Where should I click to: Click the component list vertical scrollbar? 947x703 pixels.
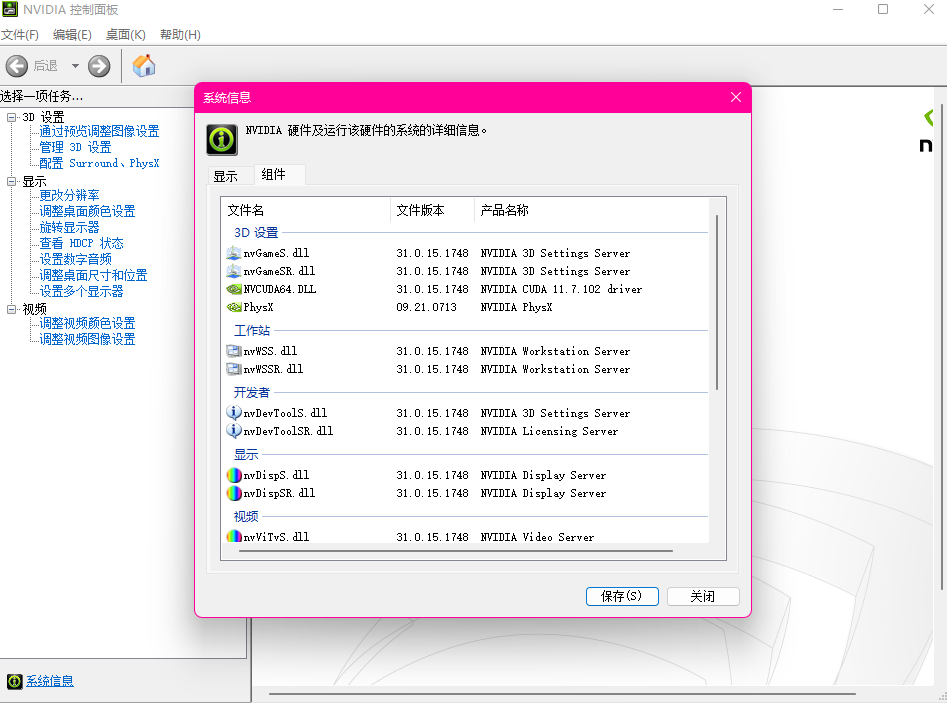pyautogui.click(x=717, y=302)
